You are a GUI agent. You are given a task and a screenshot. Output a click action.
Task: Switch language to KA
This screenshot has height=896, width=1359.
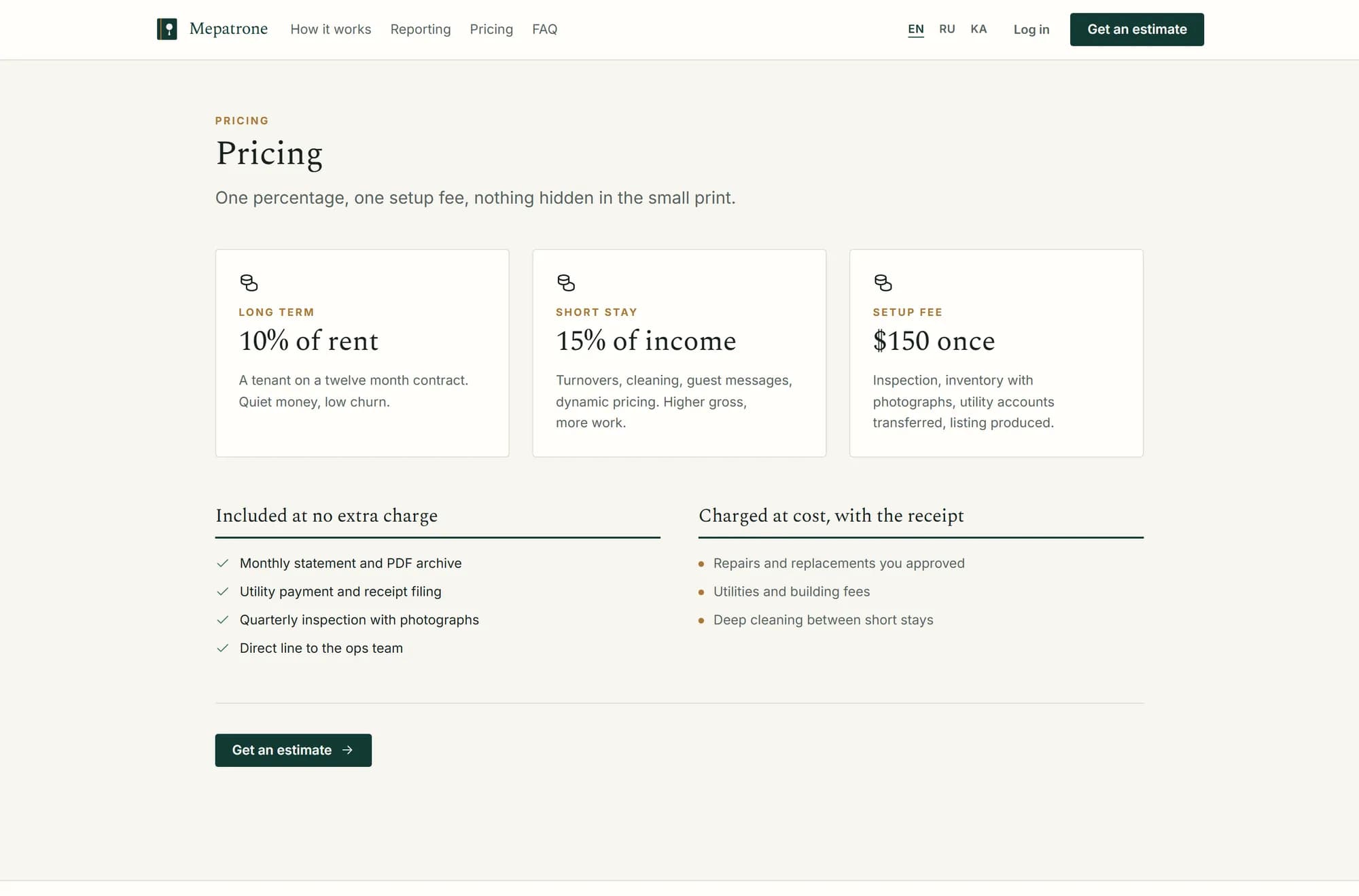[x=978, y=29]
